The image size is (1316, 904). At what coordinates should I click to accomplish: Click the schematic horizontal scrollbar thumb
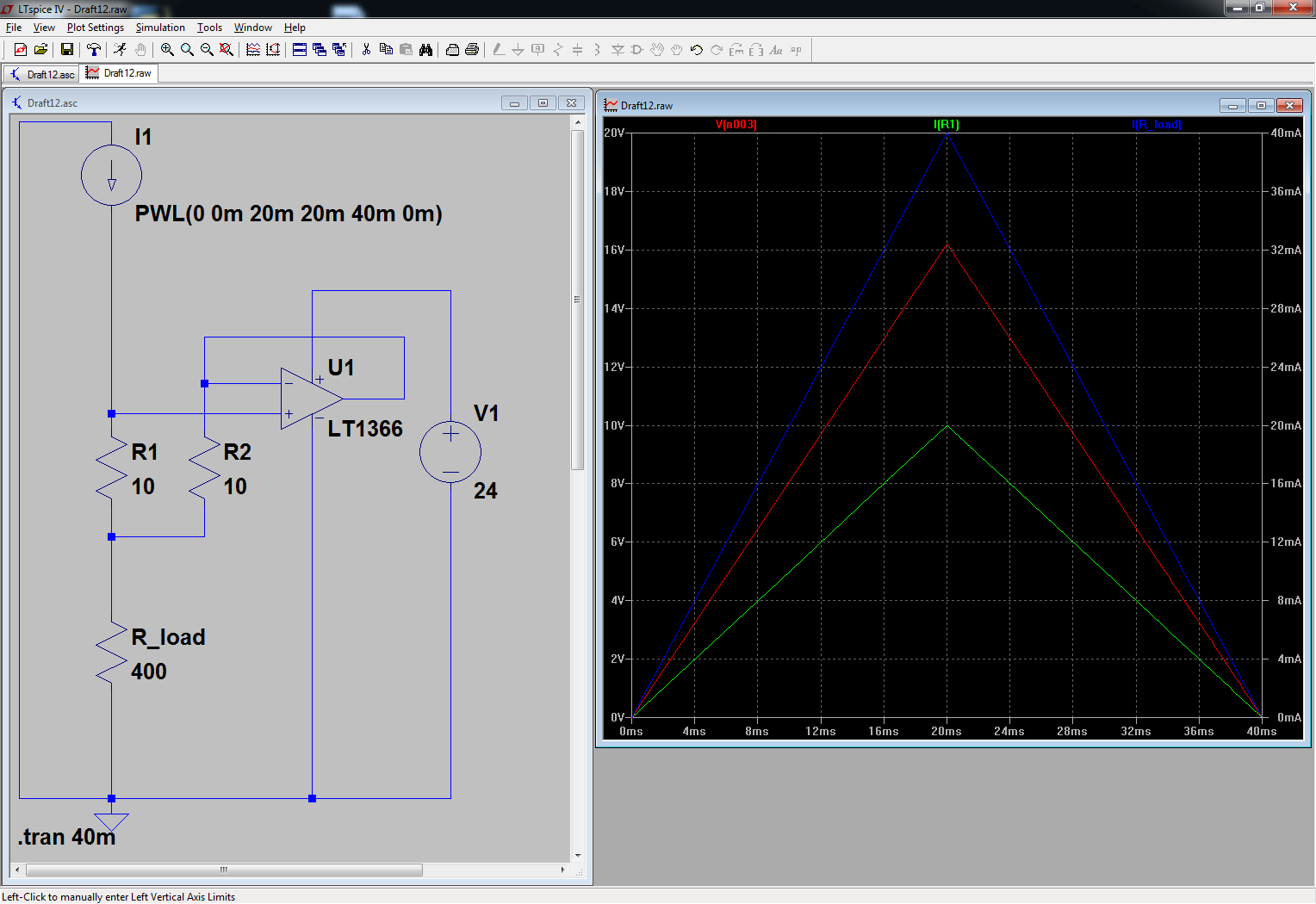click(x=224, y=870)
